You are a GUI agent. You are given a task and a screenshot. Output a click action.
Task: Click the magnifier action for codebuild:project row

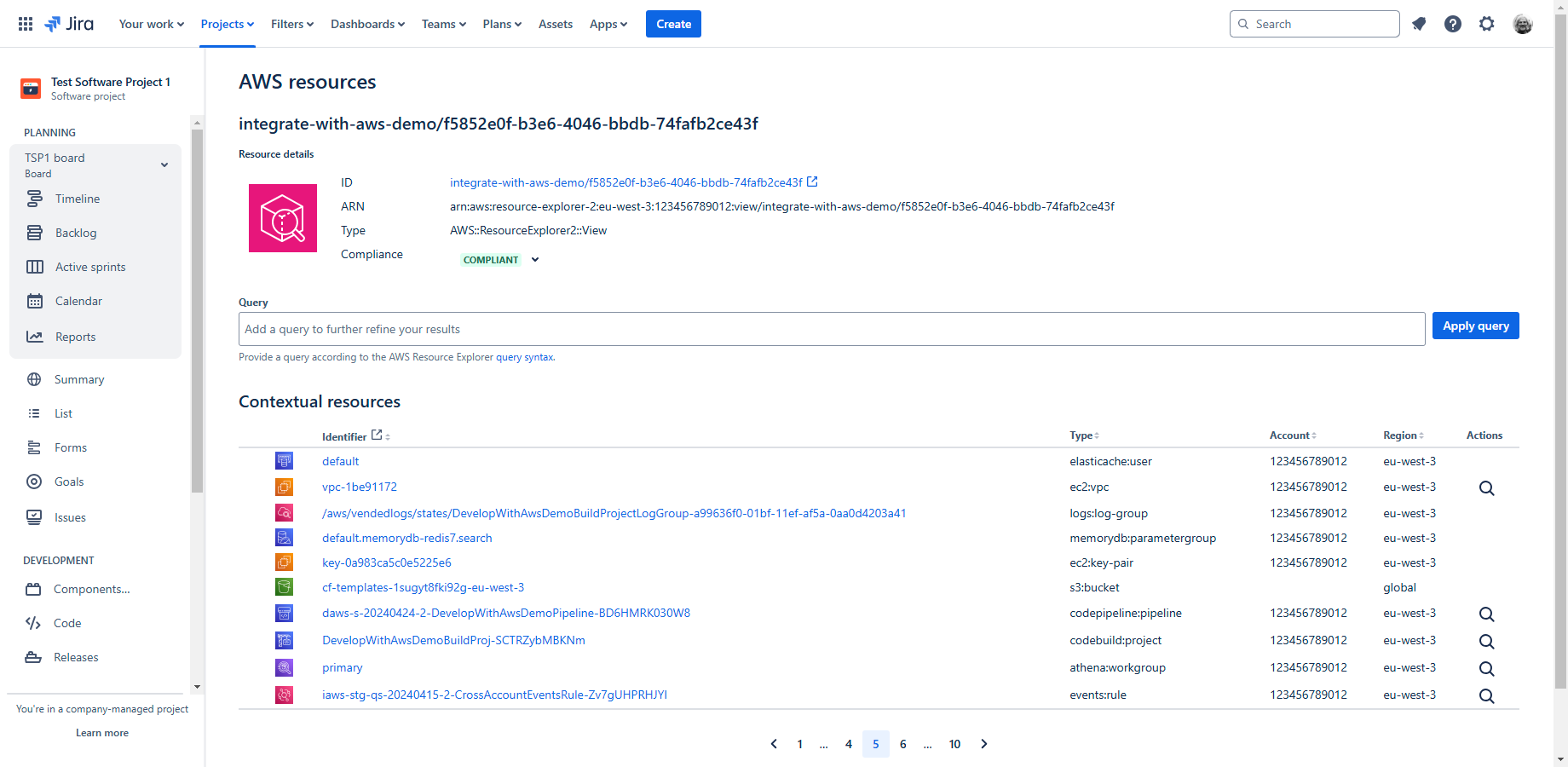point(1487,642)
